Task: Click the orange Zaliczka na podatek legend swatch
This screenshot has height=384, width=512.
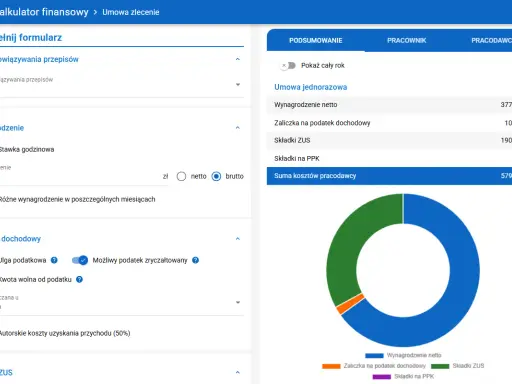Action: (331, 366)
